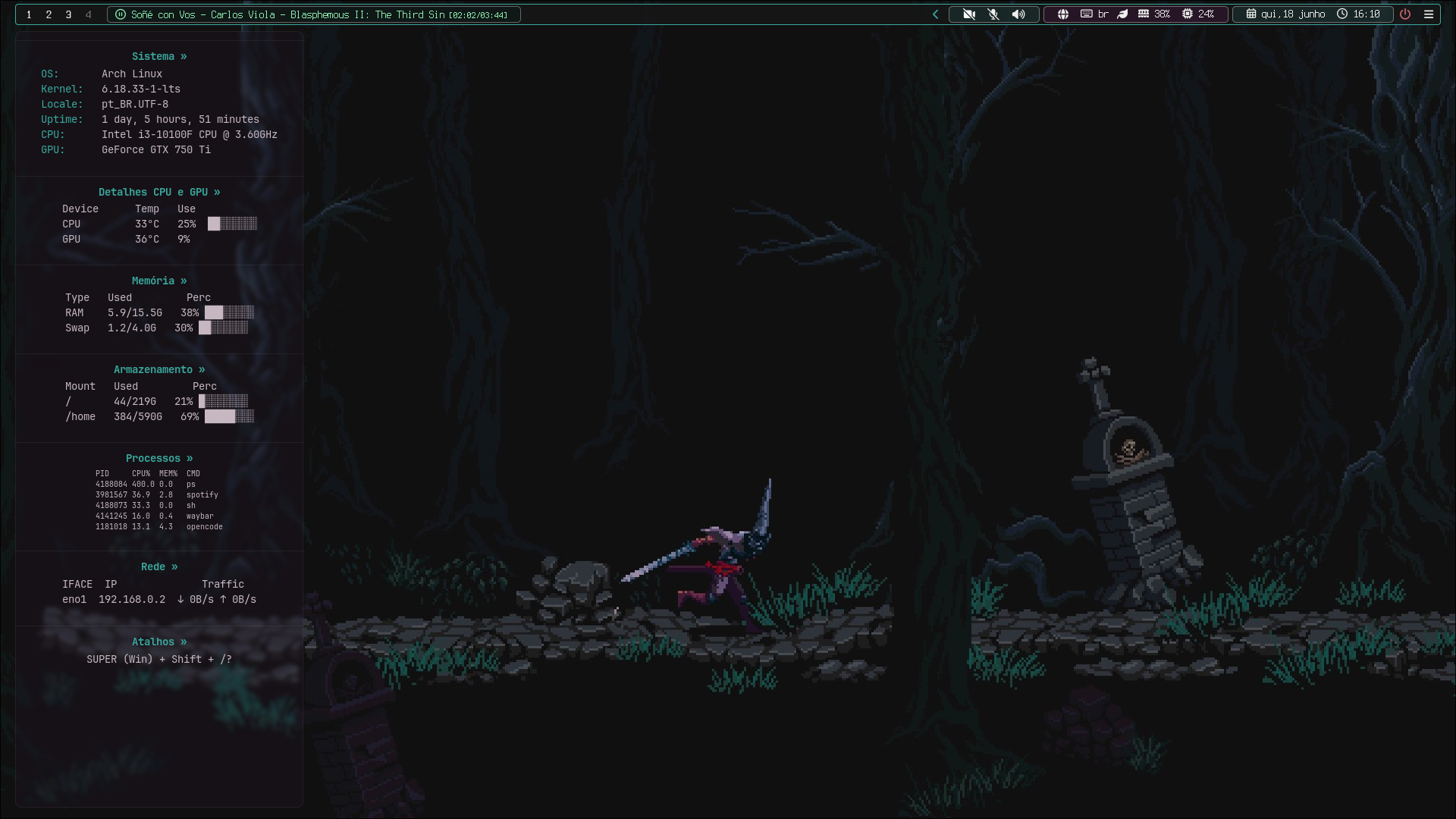Screen dimensions: 1456x819
Task: Click the Swap usage bar at 30%
Action: click(224, 328)
